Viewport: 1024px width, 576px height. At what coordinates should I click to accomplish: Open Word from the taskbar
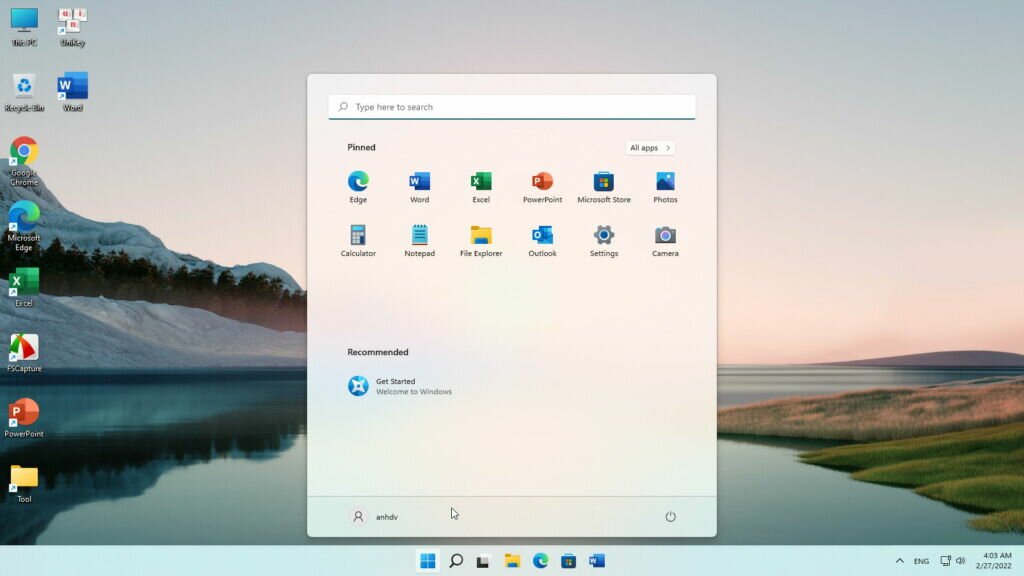coord(596,561)
